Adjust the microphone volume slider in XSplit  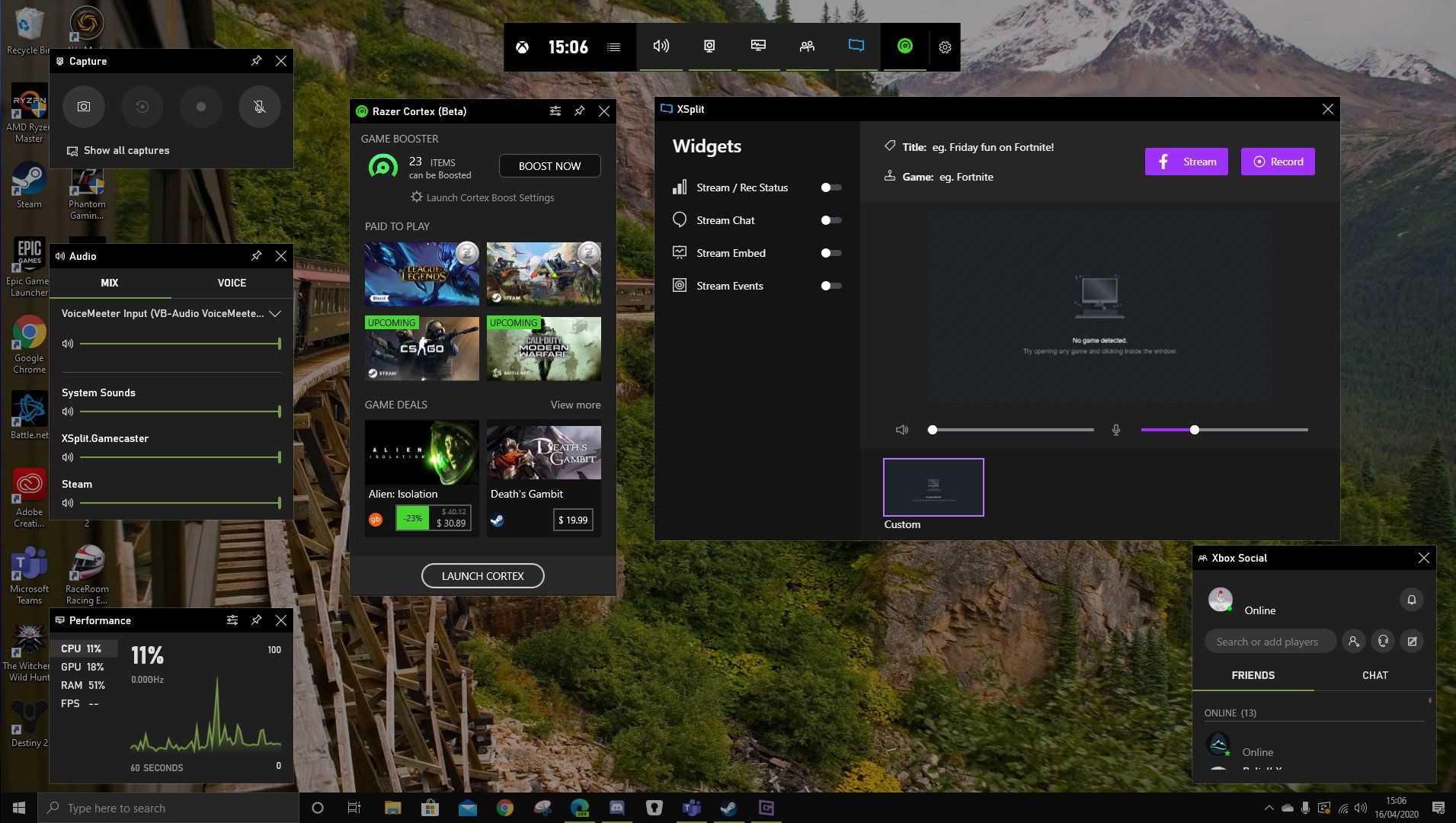pyautogui.click(x=1194, y=429)
